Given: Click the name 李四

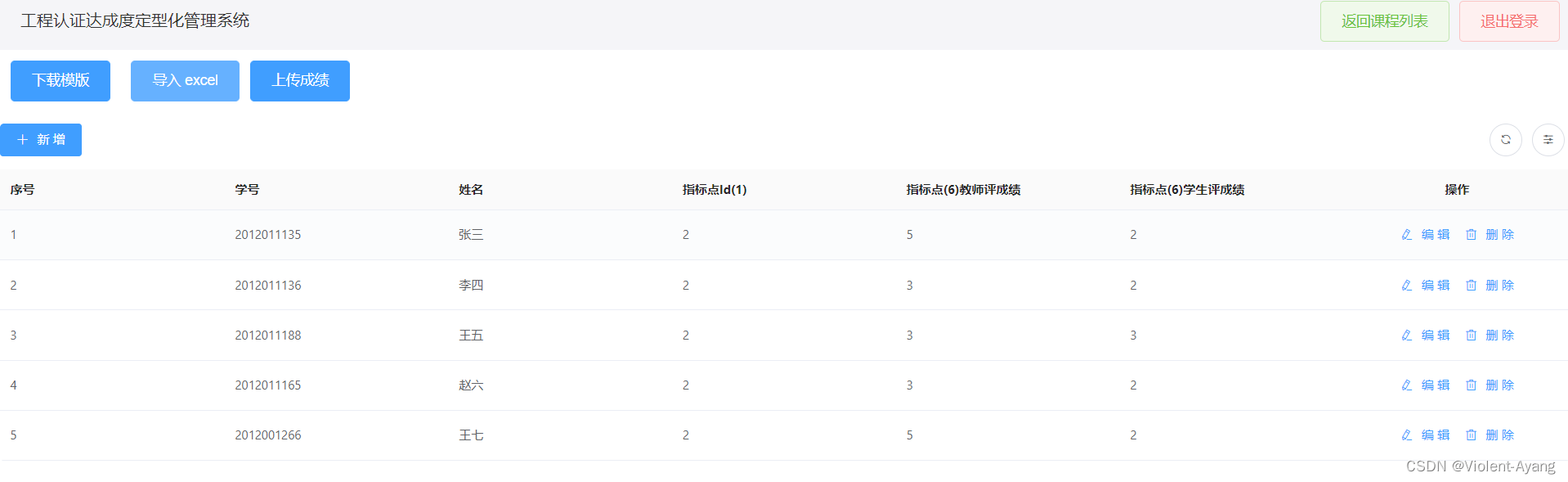Looking at the screenshot, I should pos(471,286).
